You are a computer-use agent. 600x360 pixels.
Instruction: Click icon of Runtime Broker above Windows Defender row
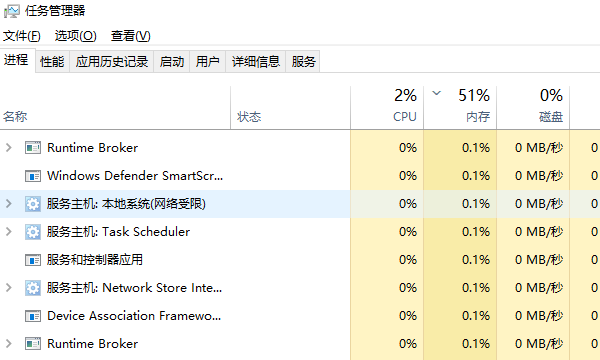[33, 148]
